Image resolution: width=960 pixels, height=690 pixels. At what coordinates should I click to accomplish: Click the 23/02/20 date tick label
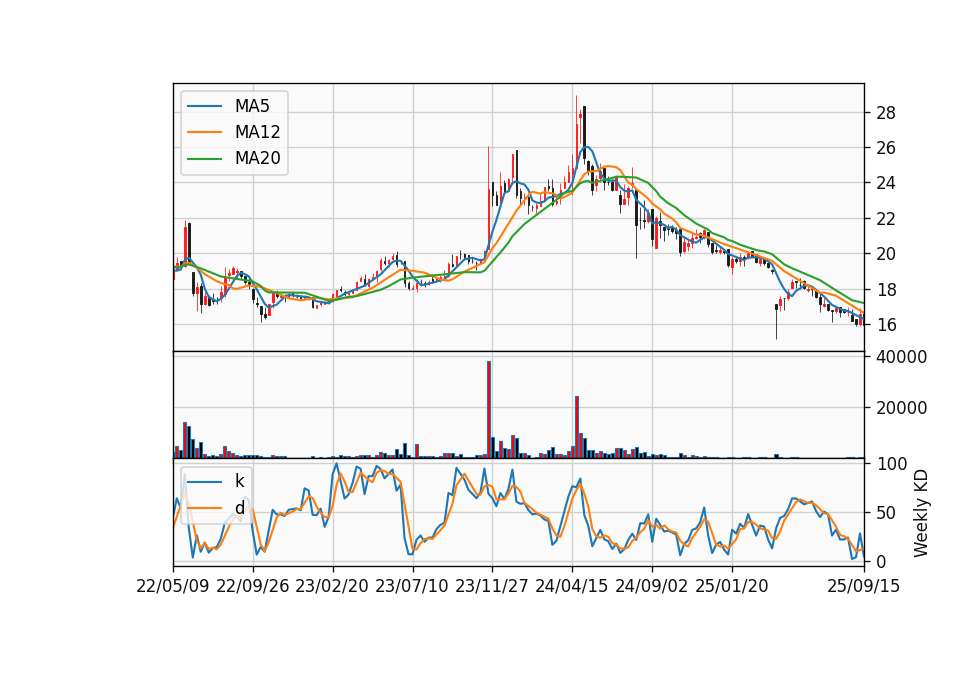coord(332,587)
